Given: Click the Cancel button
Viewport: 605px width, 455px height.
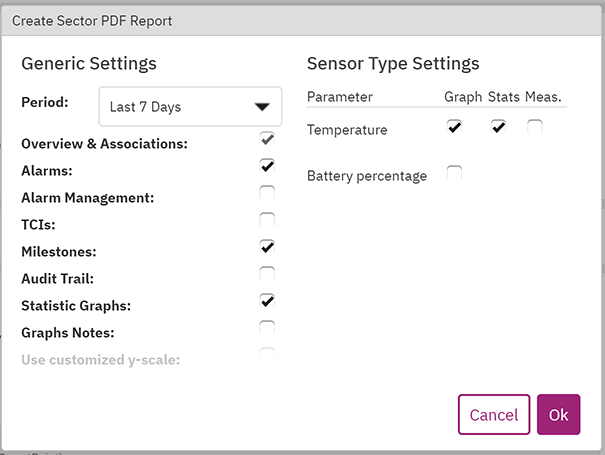Looking at the screenshot, I should (494, 414).
